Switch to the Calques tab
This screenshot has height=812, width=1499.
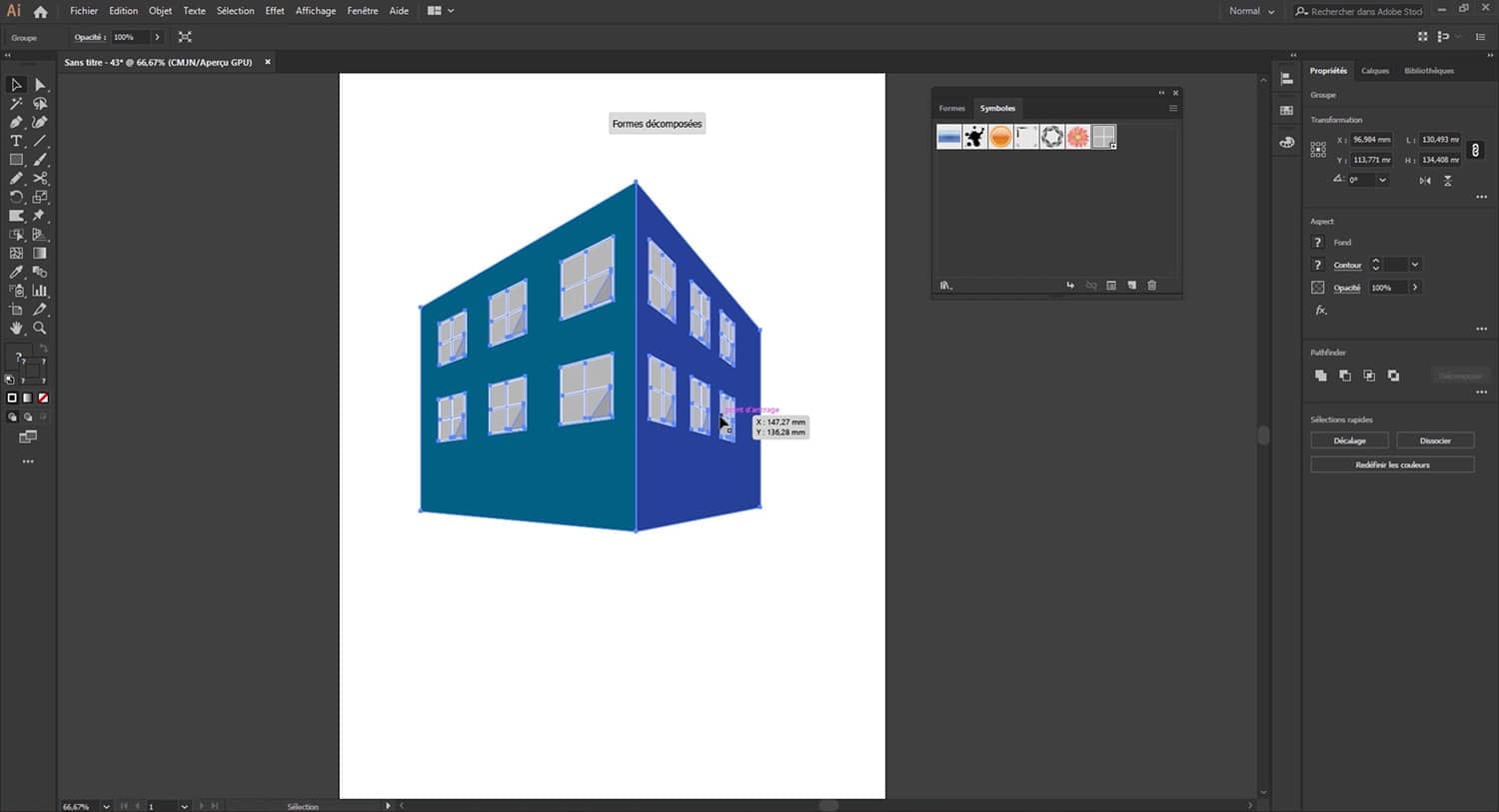tap(1374, 71)
